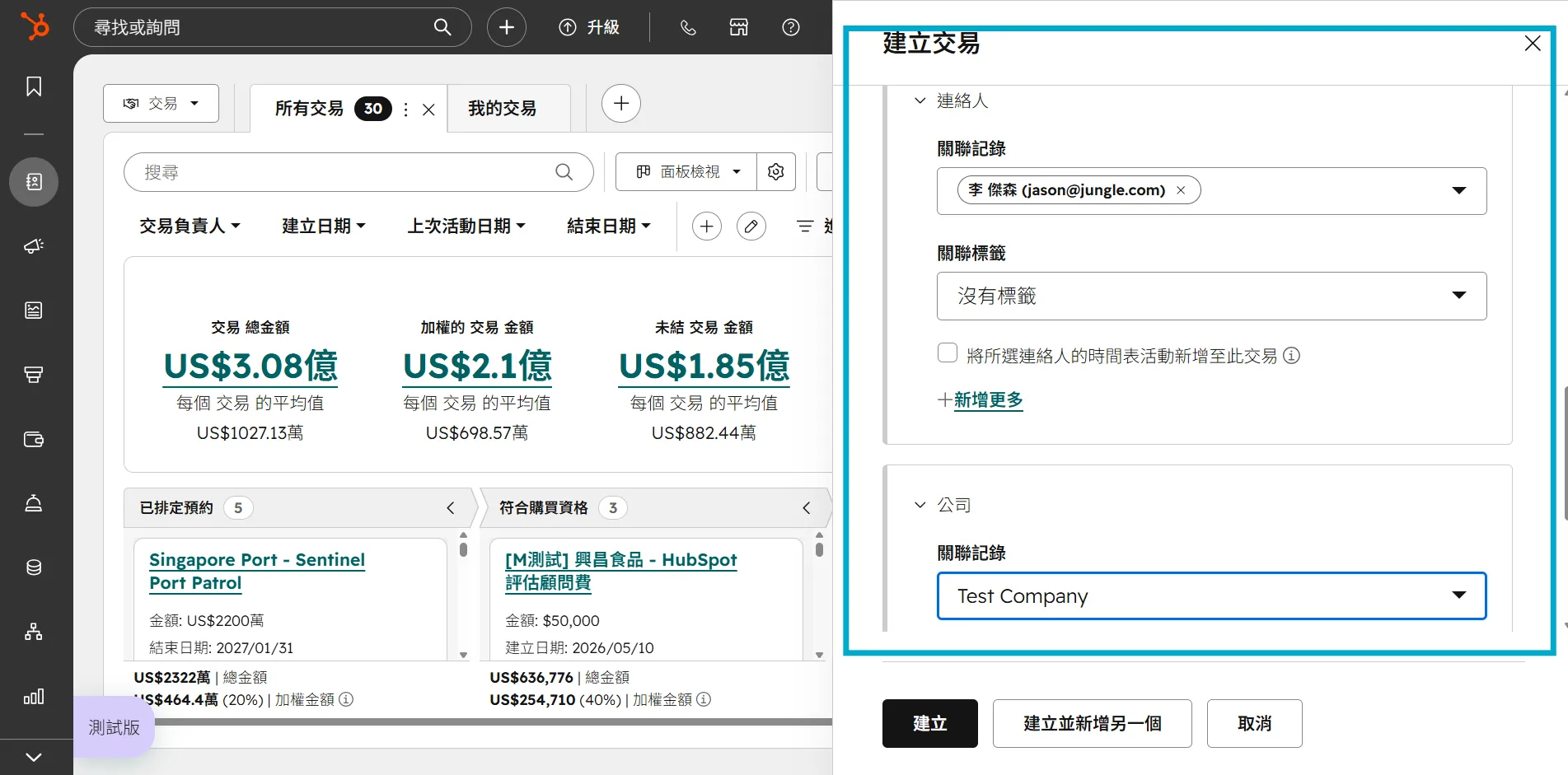Switch to the 我的交易 tab
Image resolution: width=1568 pixels, height=775 pixels.
click(503, 109)
